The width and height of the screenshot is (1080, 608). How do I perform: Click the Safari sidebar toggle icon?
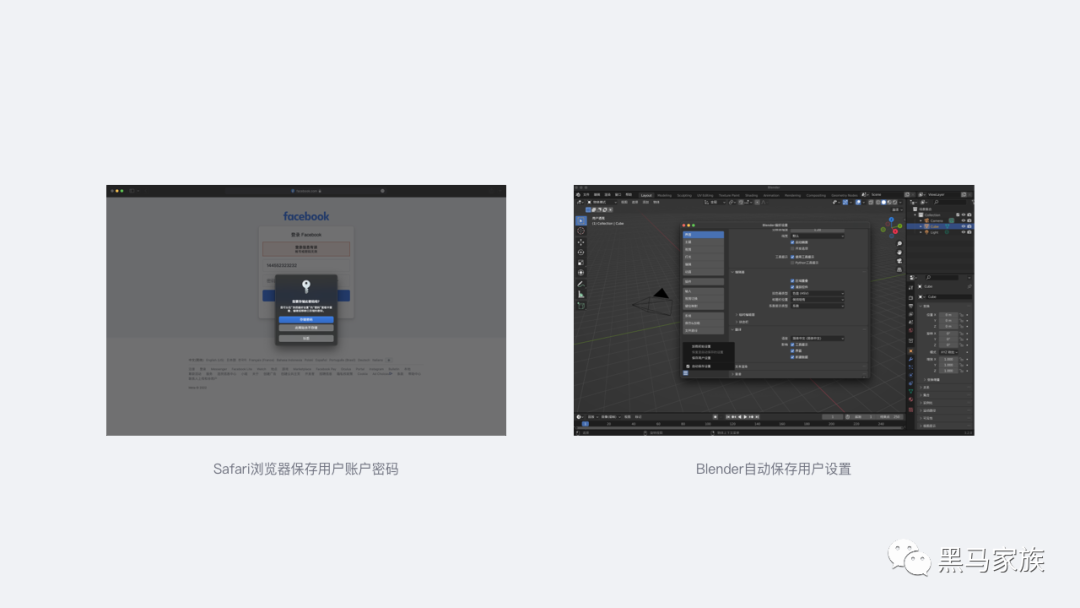click(132, 191)
